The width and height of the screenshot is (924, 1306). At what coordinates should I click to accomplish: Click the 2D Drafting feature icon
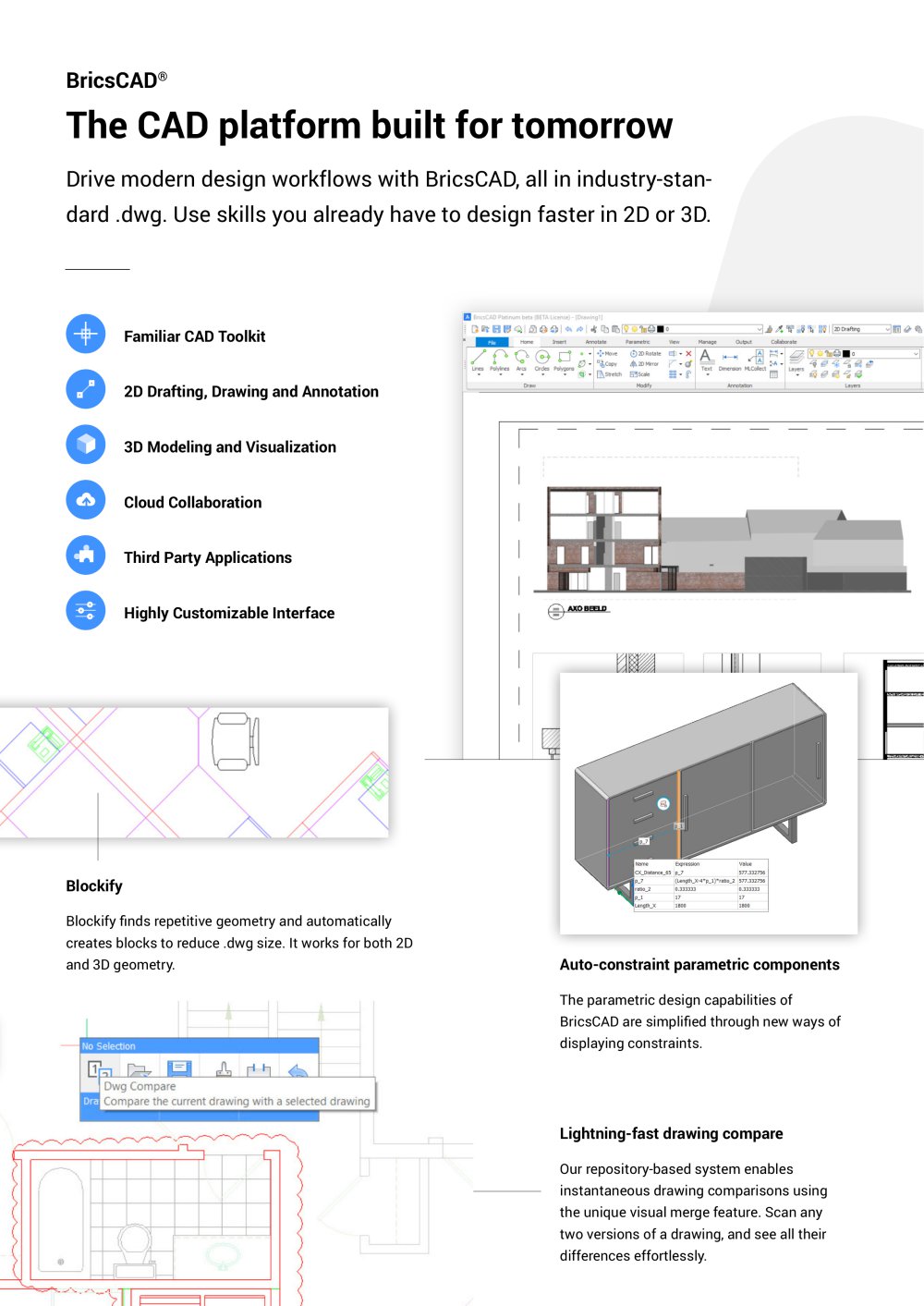pos(86,388)
